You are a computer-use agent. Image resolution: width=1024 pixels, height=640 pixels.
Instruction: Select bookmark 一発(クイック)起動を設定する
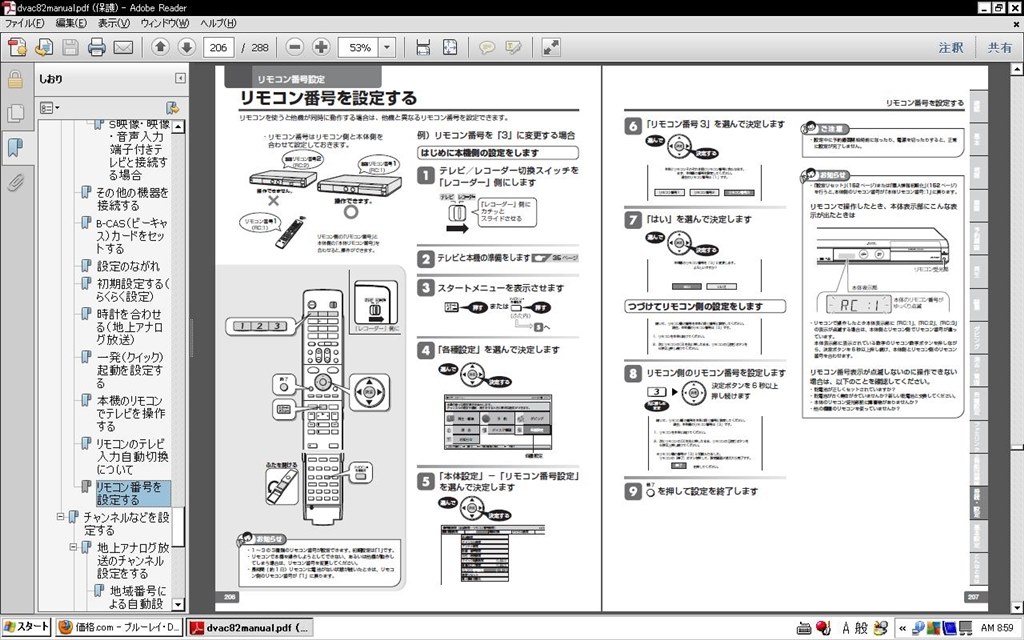pos(129,370)
